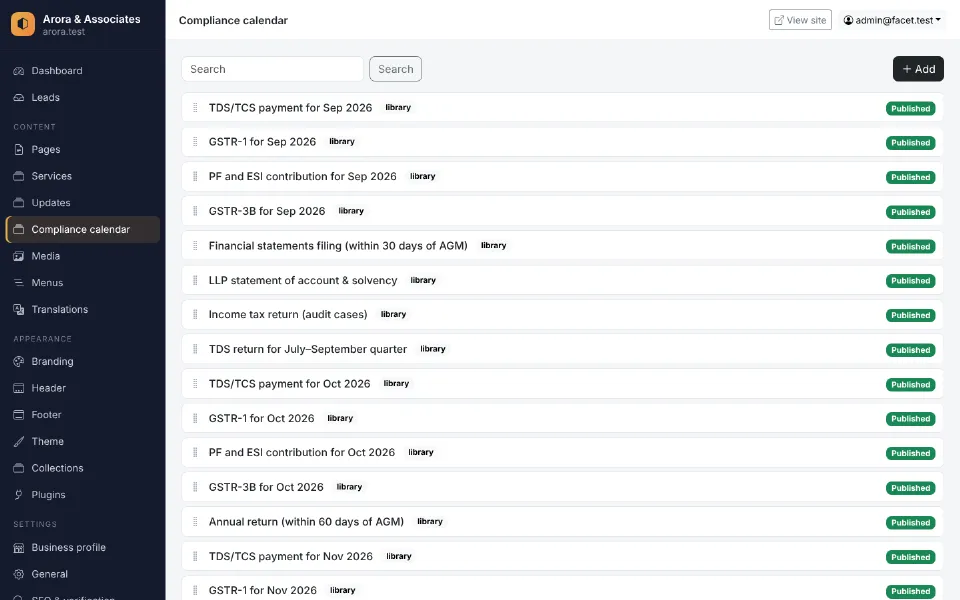
Task: Click the Footer layout icon
Action: point(19,414)
